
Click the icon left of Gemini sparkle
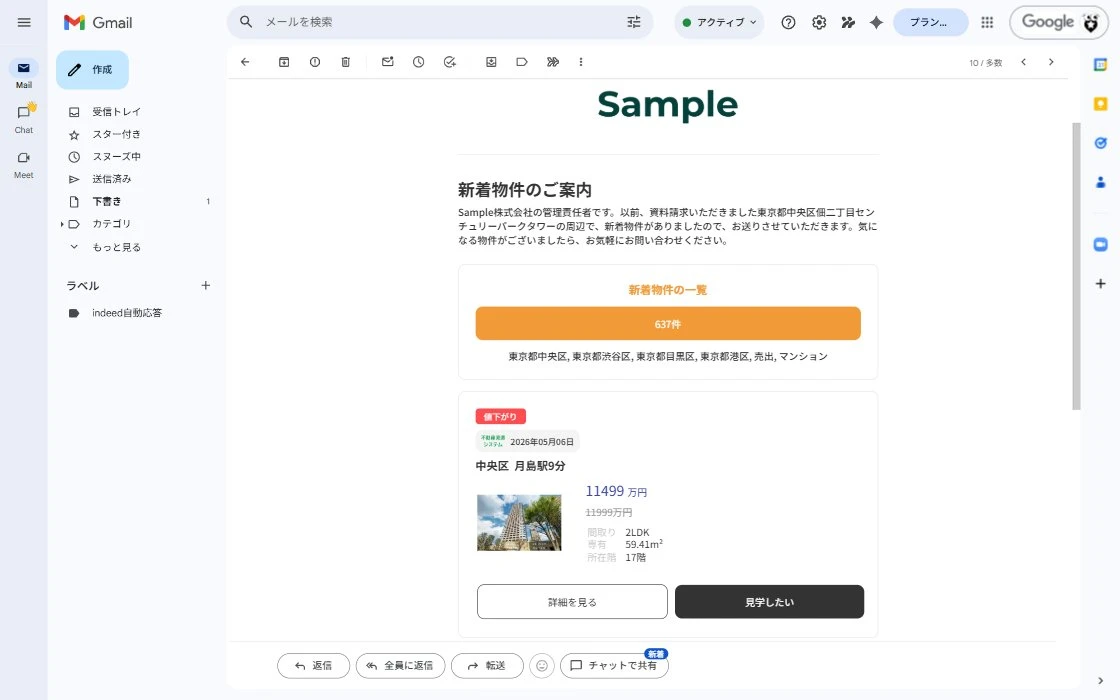point(848,22)
